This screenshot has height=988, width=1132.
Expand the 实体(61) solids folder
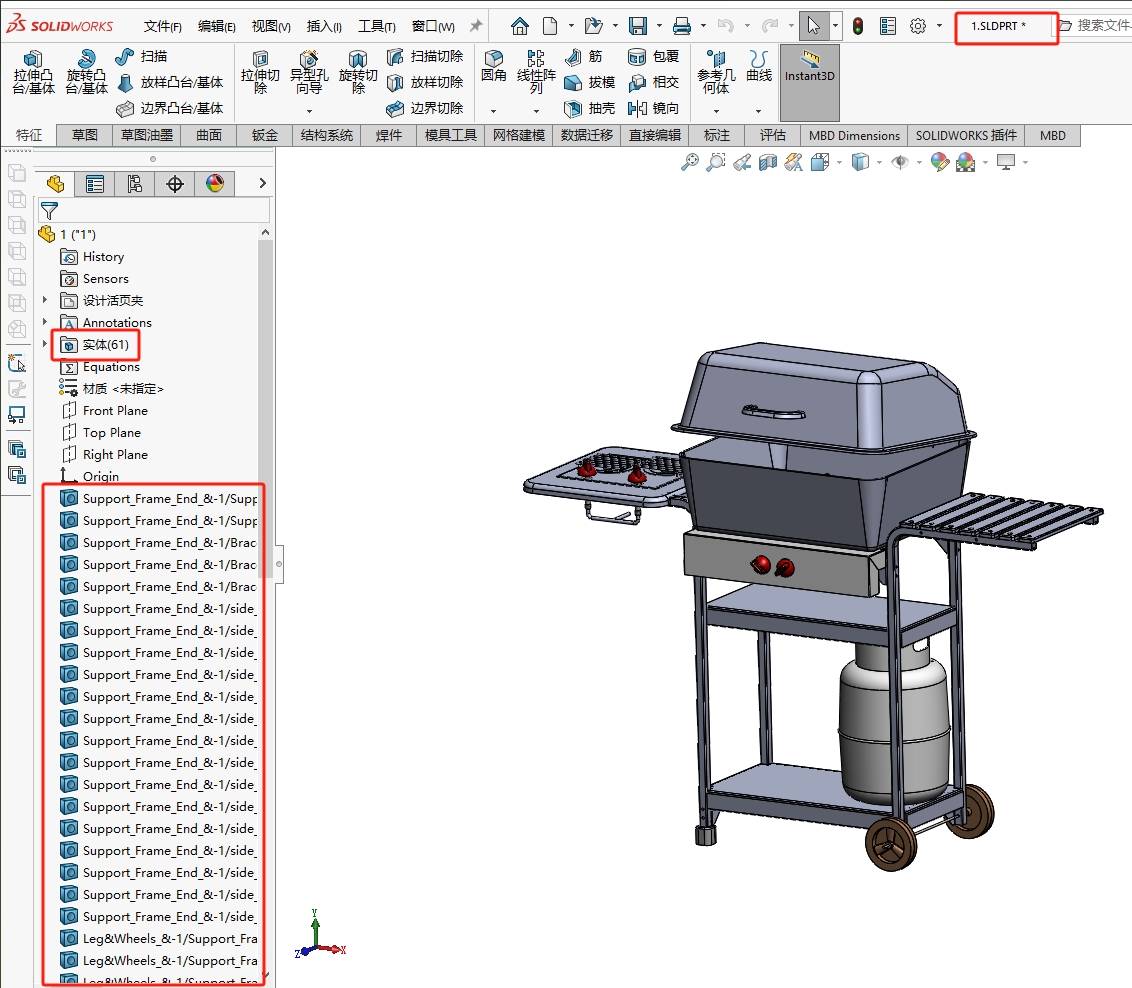(44, 344)
